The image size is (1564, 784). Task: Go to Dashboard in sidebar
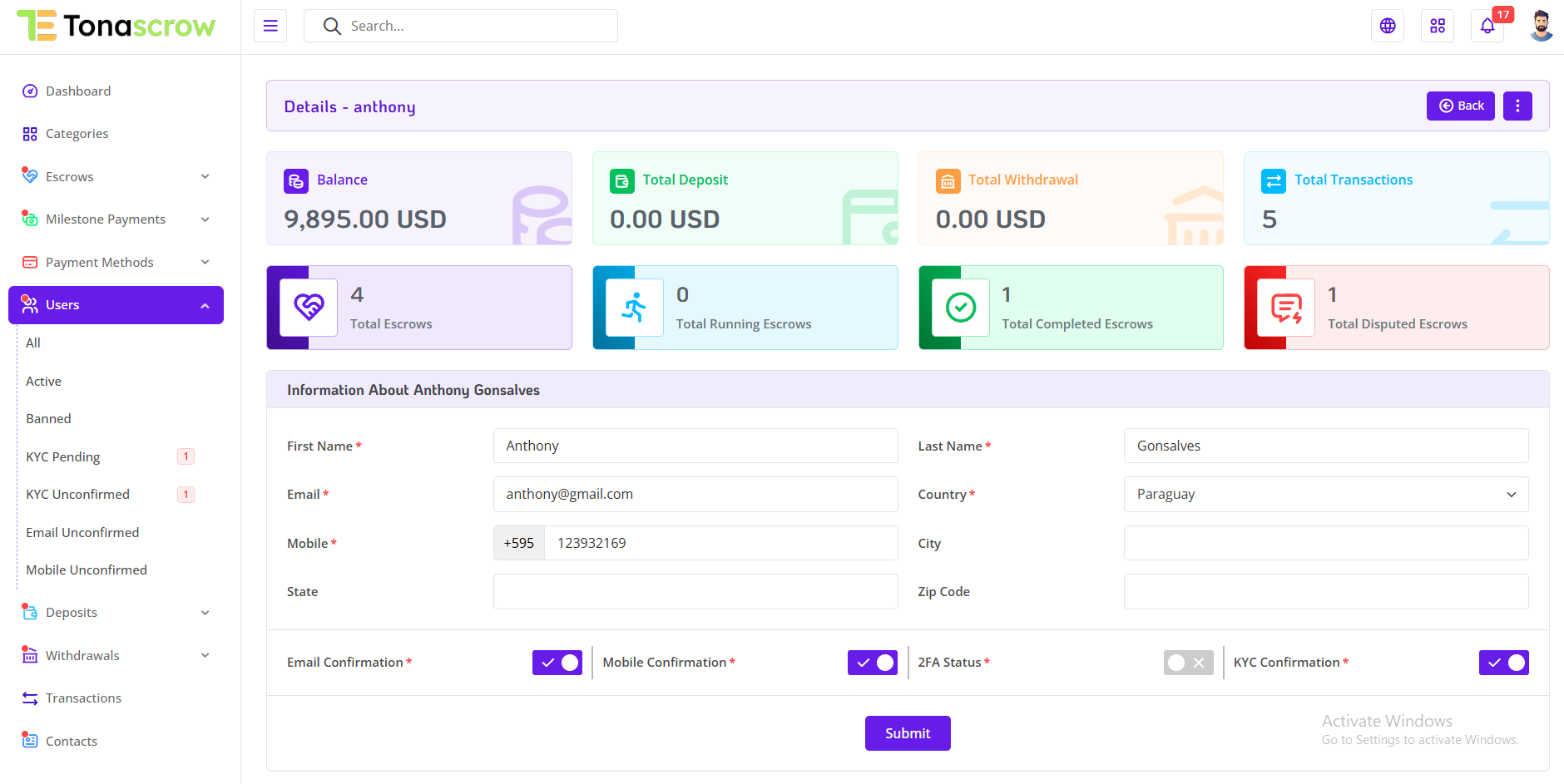tap(78, 91)
